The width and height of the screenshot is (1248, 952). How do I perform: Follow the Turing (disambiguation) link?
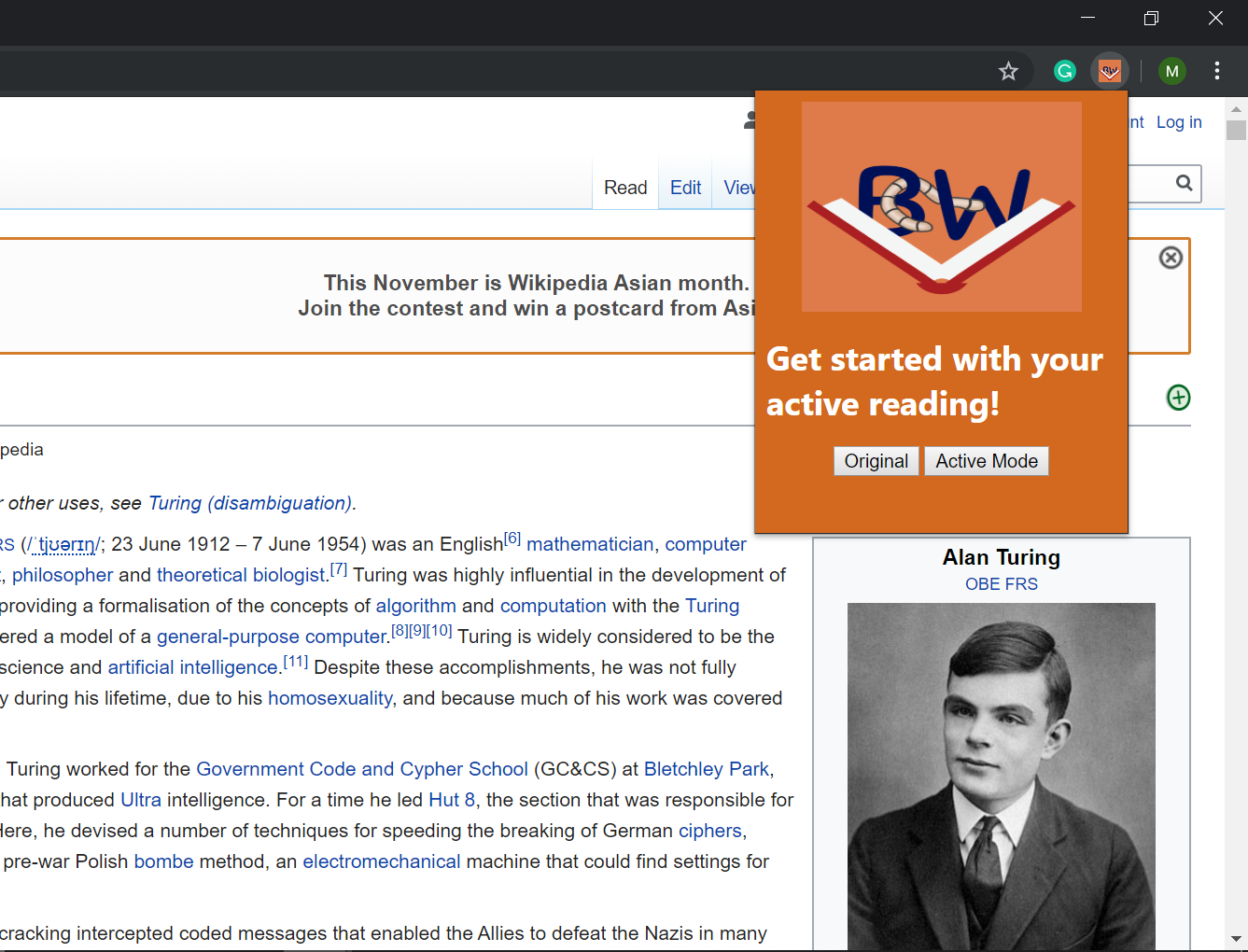coord(250,503)
